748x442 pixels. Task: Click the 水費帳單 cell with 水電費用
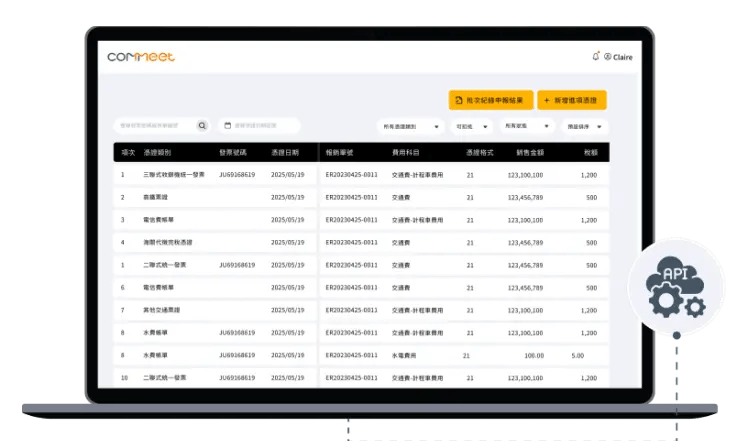[x=155, y=356]
